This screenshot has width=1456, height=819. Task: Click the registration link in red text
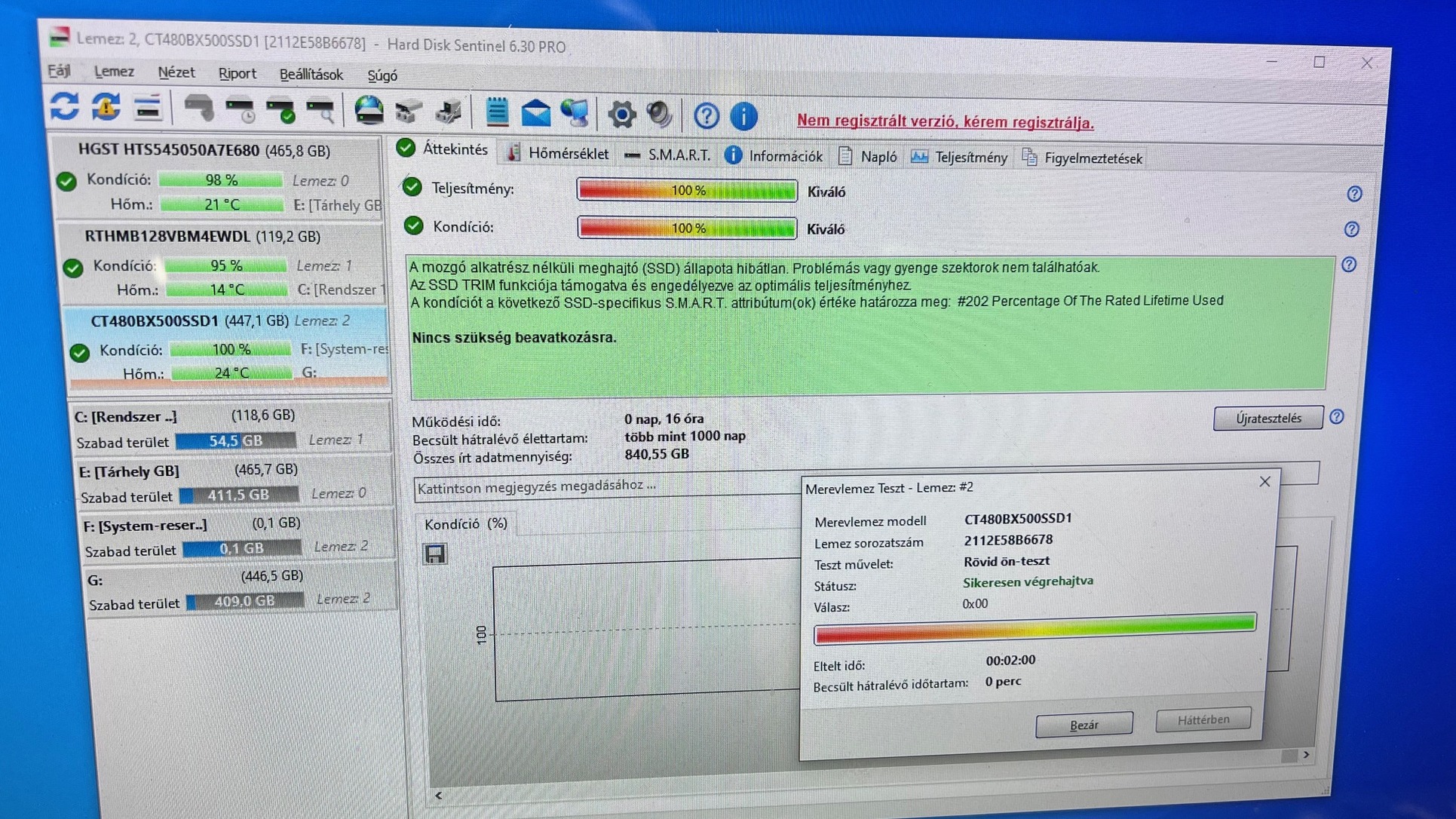tap(945, 121)
